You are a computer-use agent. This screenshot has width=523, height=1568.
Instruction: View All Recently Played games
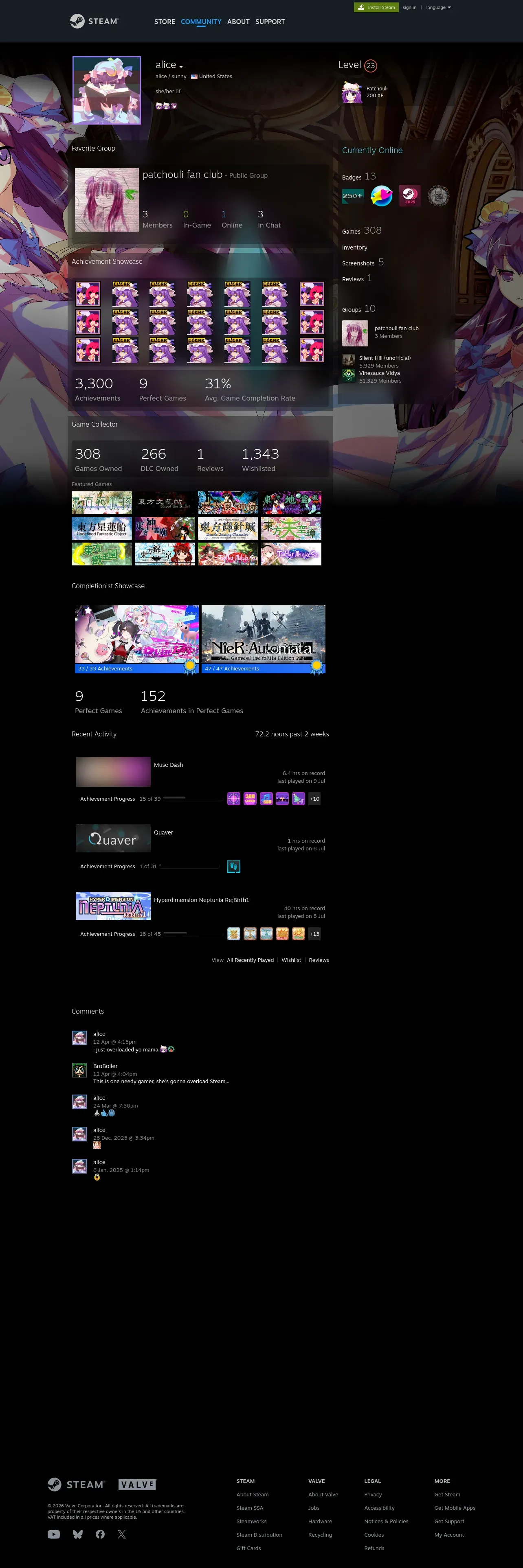pyautogui.click(x=250, y=960)
